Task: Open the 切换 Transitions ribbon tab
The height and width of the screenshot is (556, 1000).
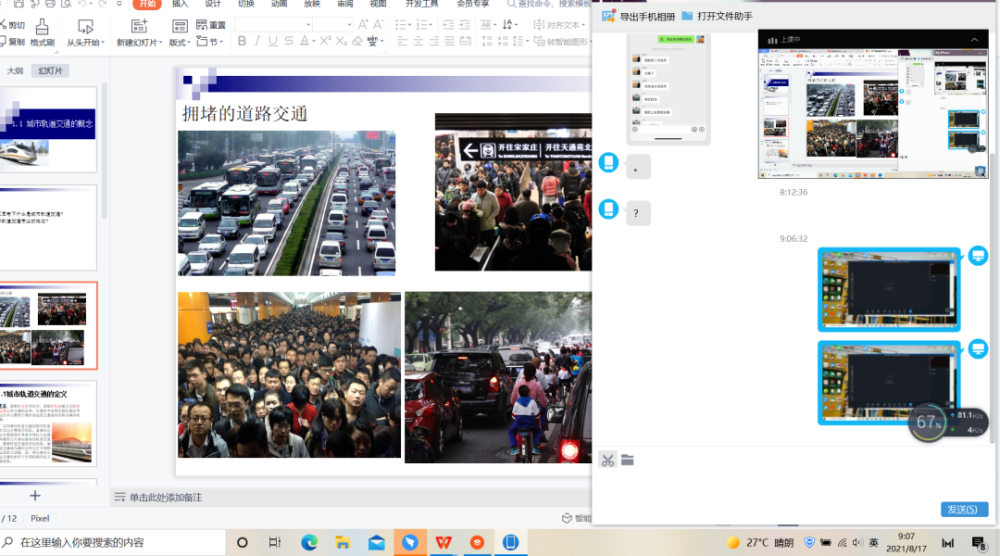Action: [246, 4]
